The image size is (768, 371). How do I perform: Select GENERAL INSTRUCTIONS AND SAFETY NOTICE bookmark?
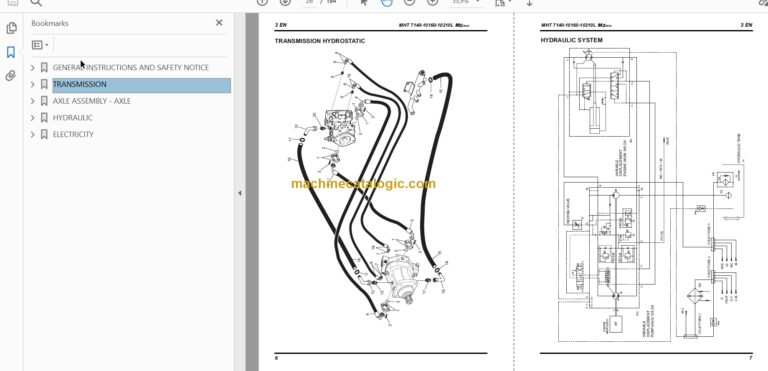coord(131,68)
